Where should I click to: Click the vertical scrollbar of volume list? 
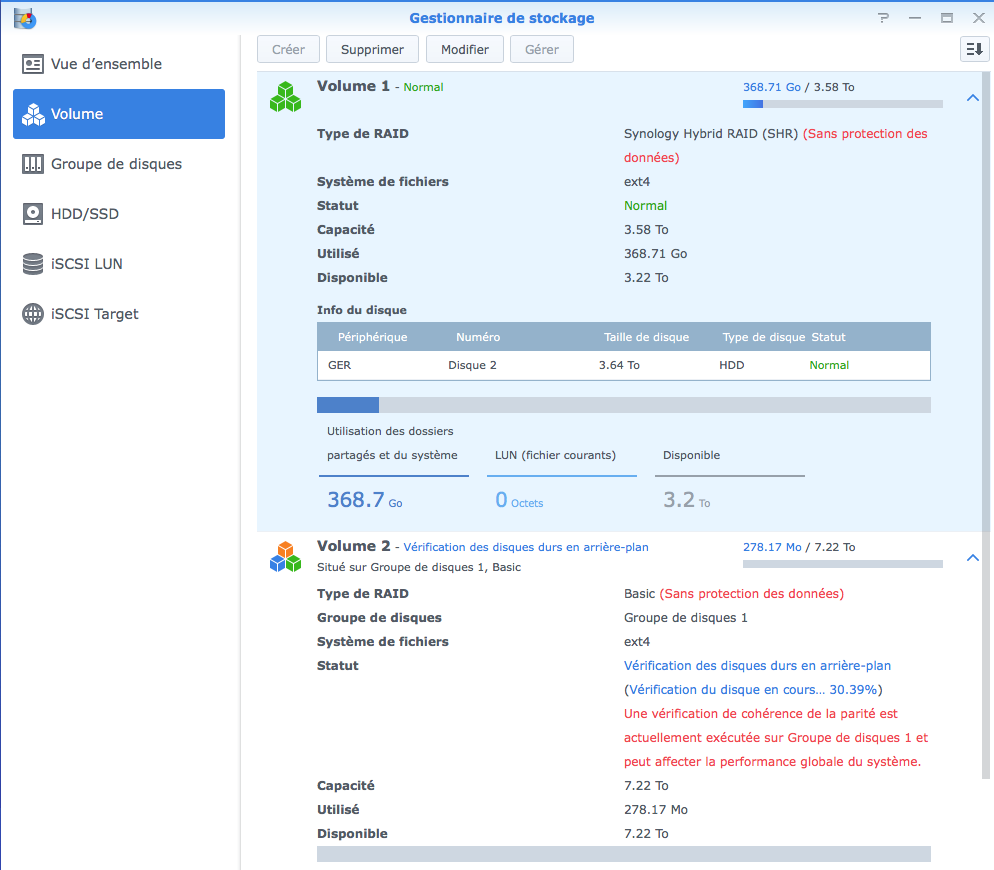[986, 400]
